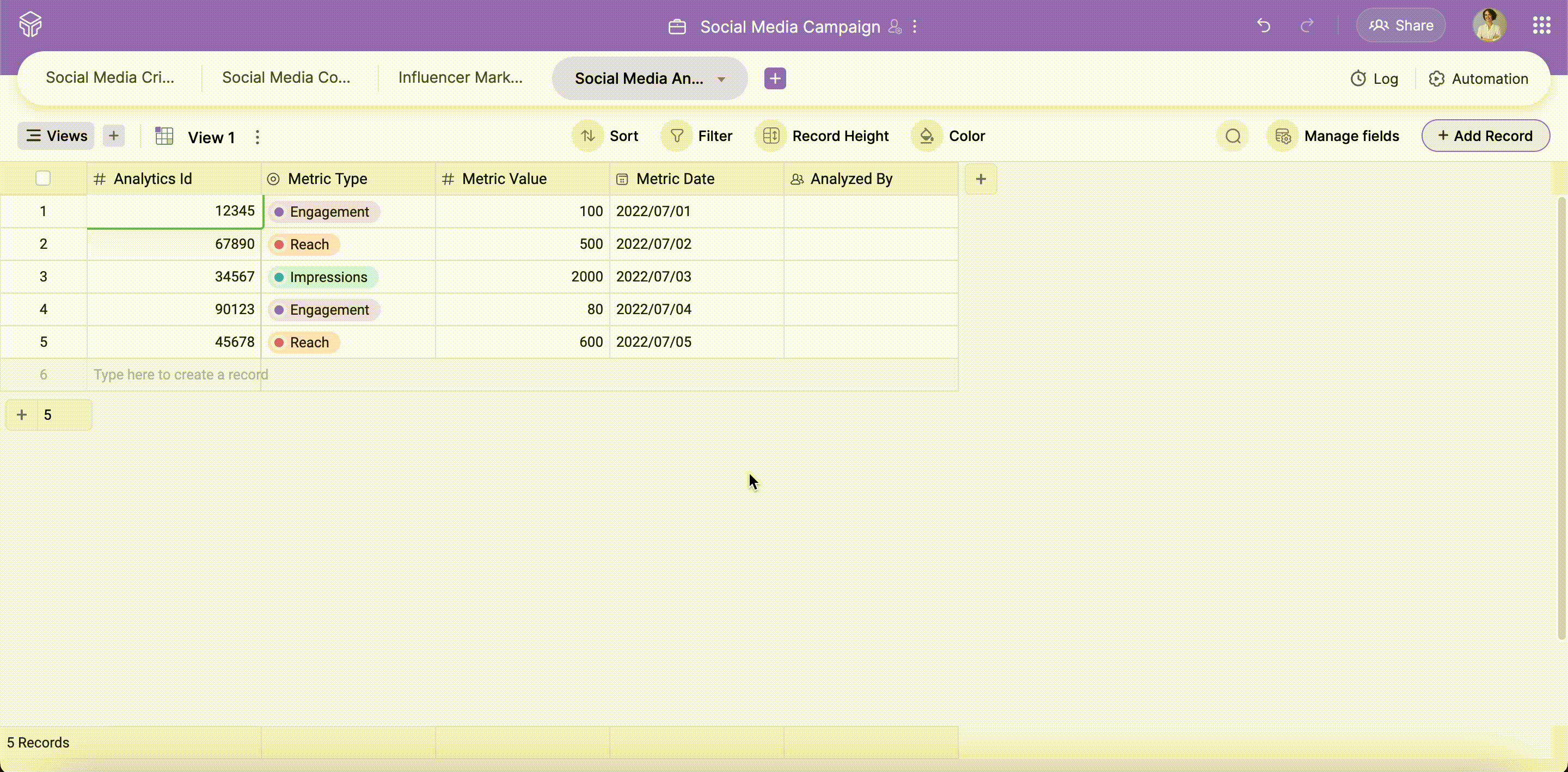Add a new field column plus

[x=981, y=179]
